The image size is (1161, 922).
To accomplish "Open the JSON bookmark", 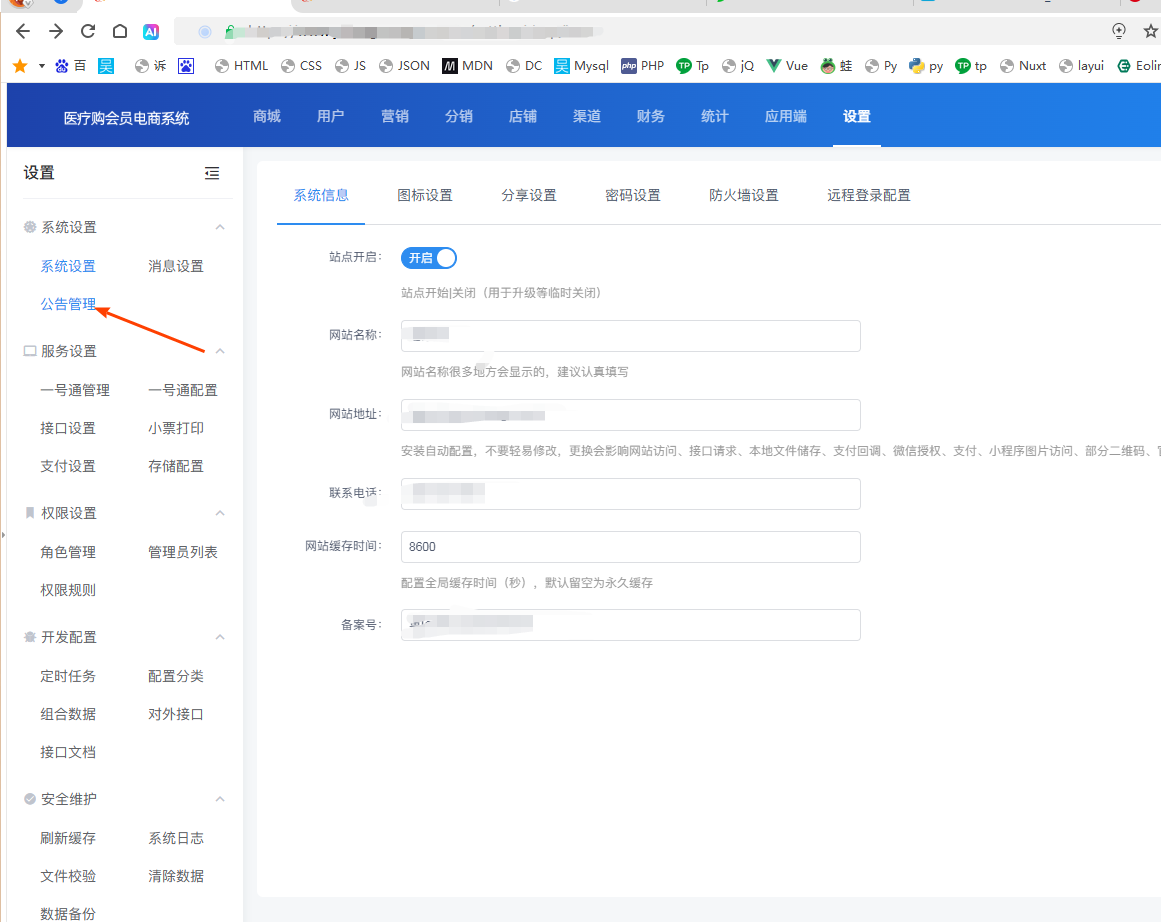I will tap(404, 66).
